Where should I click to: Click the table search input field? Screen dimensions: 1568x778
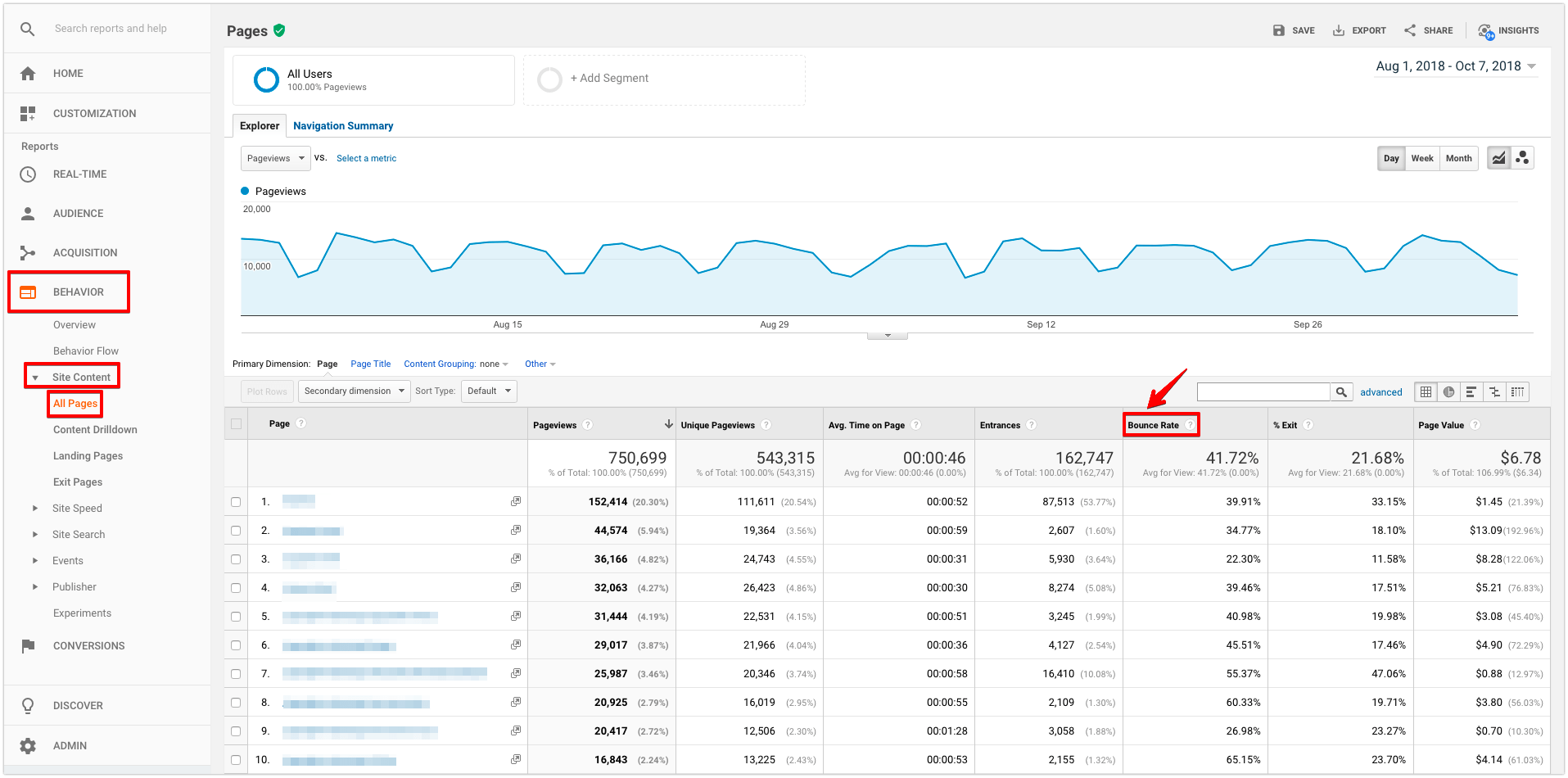(1263, 392)
